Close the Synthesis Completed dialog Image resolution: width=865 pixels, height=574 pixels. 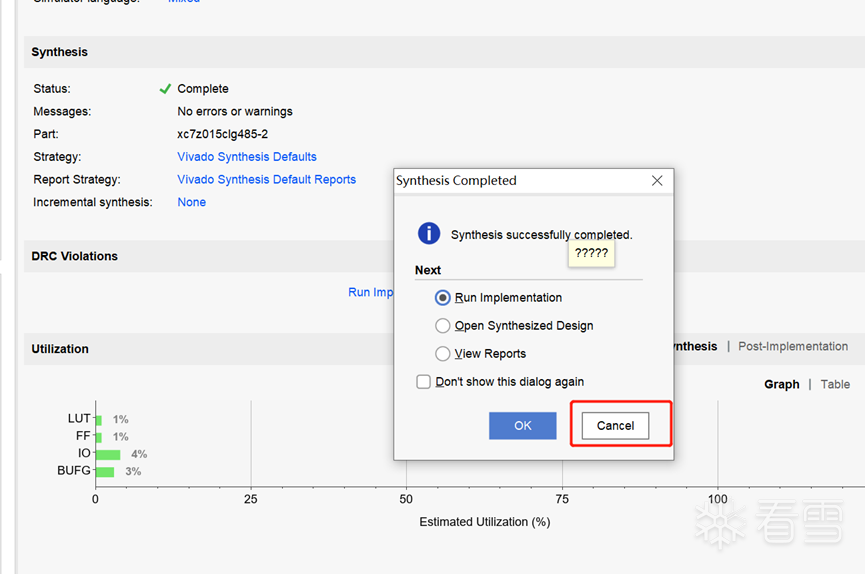[657, 181]
